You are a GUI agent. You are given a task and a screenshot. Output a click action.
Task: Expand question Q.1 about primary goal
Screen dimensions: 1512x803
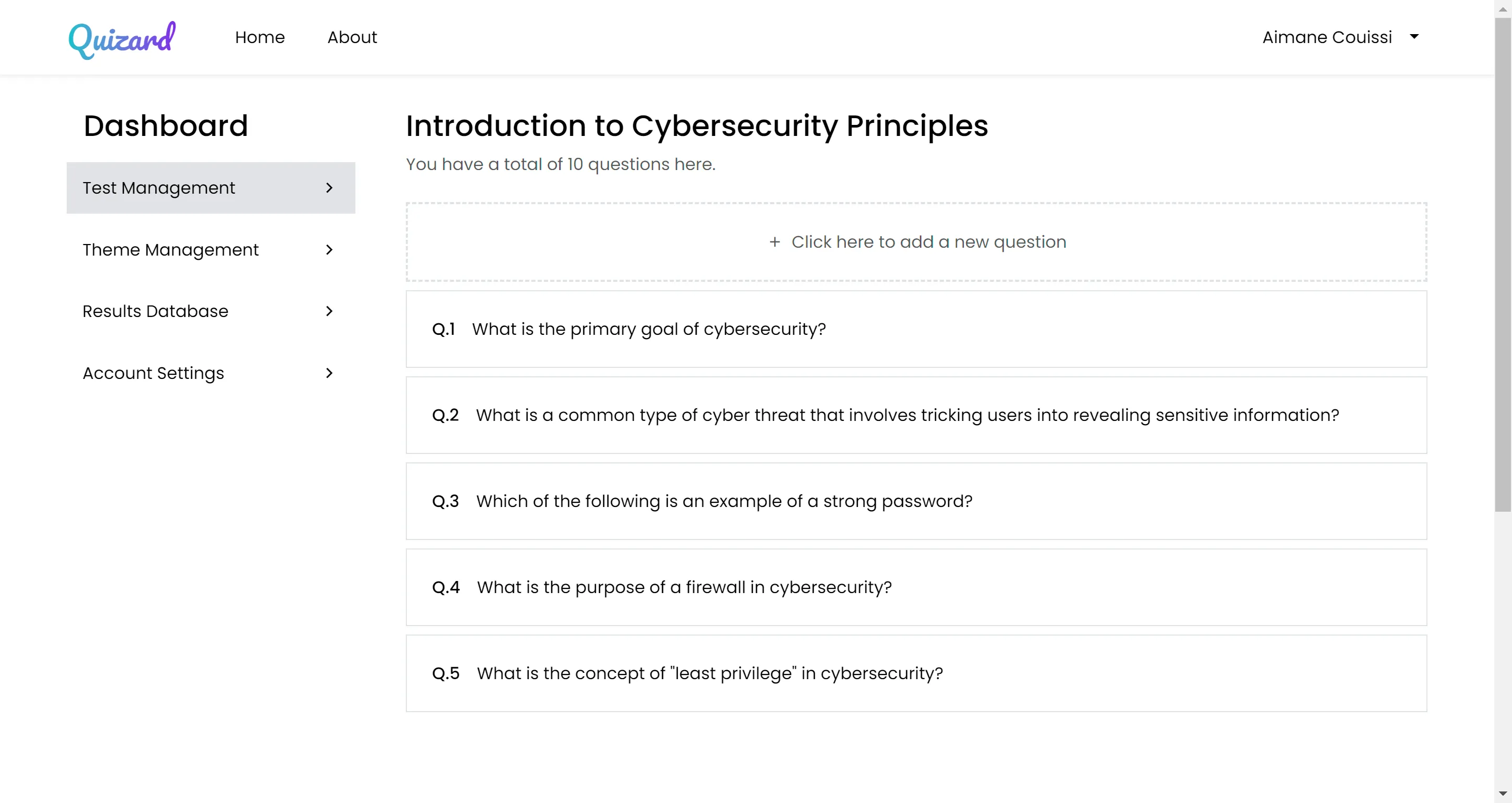916,329
